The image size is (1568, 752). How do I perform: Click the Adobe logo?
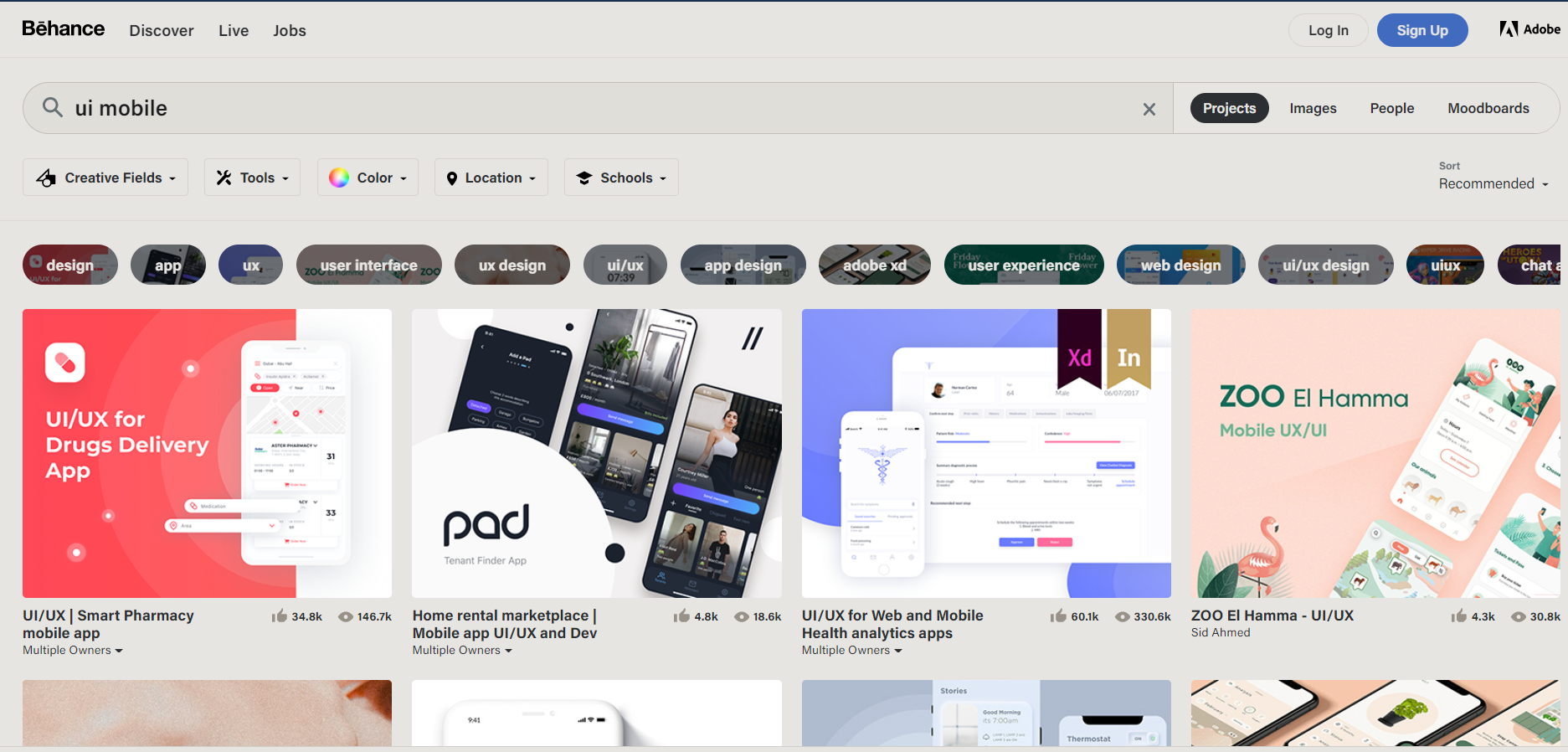click(1529, 29)
